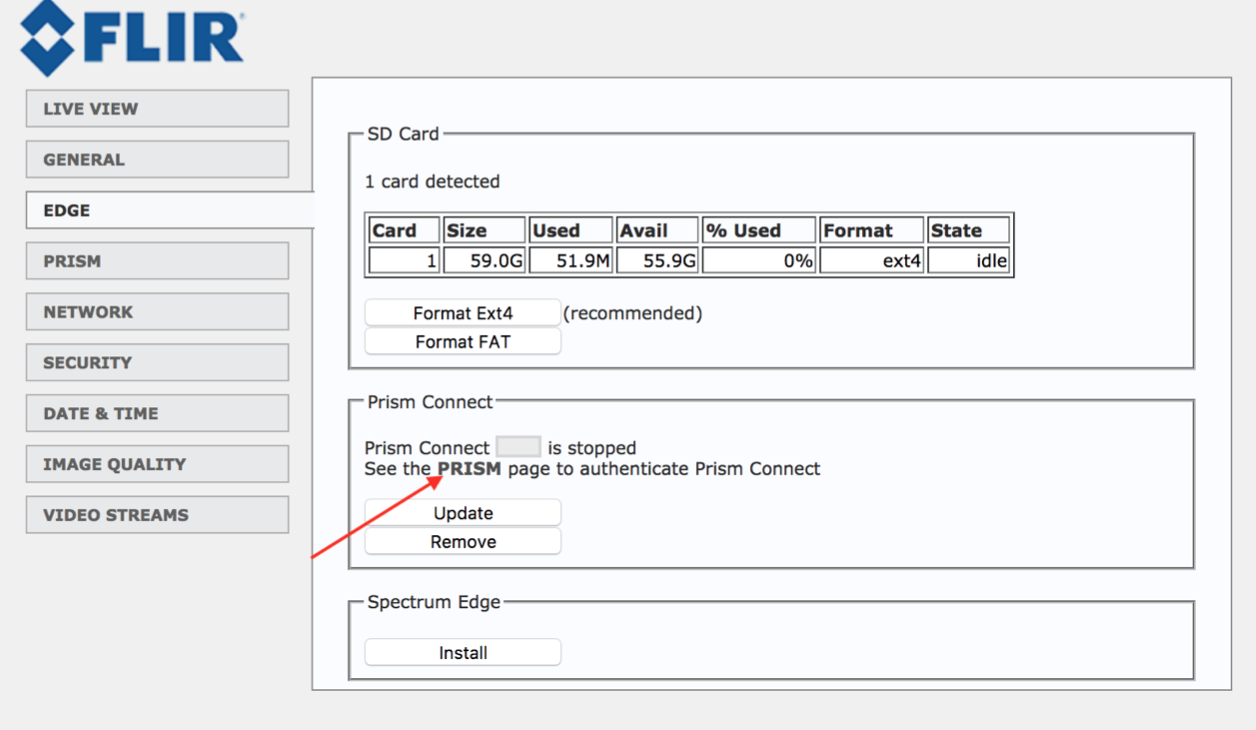This screenshot has width=1256, height=730.
Task: Open the IMAGE QUALITY page
Action: pos(157,464)
